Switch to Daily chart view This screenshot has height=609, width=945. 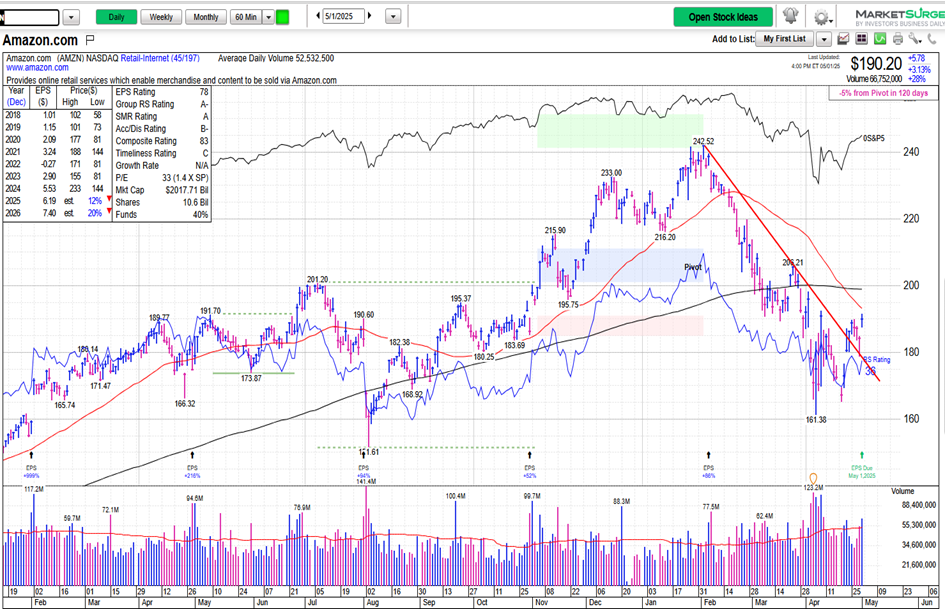pyautogui.click(x=116, y=17)
